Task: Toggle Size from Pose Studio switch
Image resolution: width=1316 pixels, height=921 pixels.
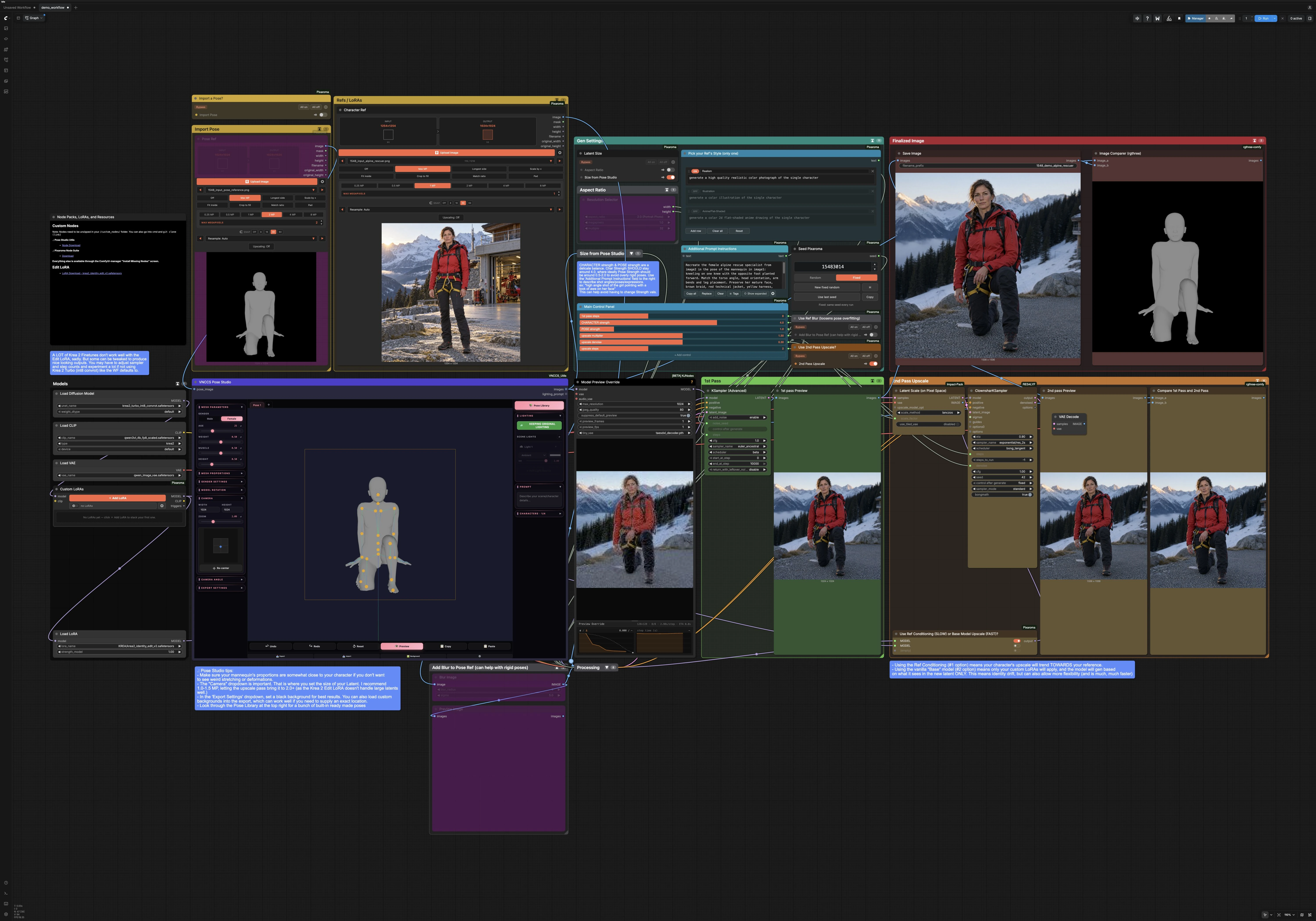Action: tap(670, 177)
